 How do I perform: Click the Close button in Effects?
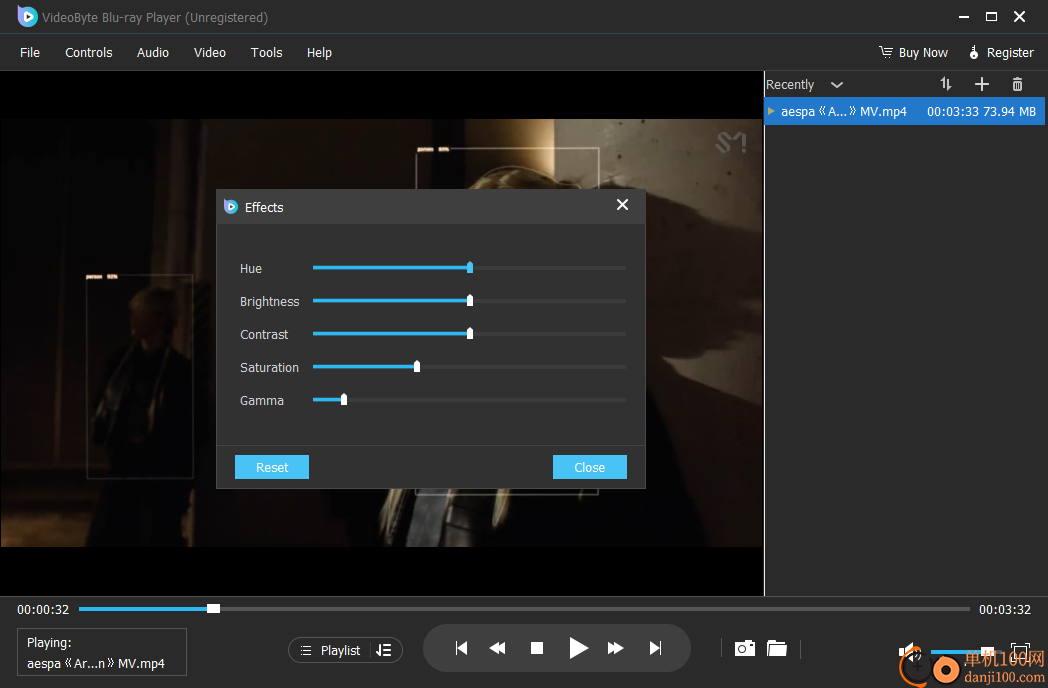tap(590, 467)
